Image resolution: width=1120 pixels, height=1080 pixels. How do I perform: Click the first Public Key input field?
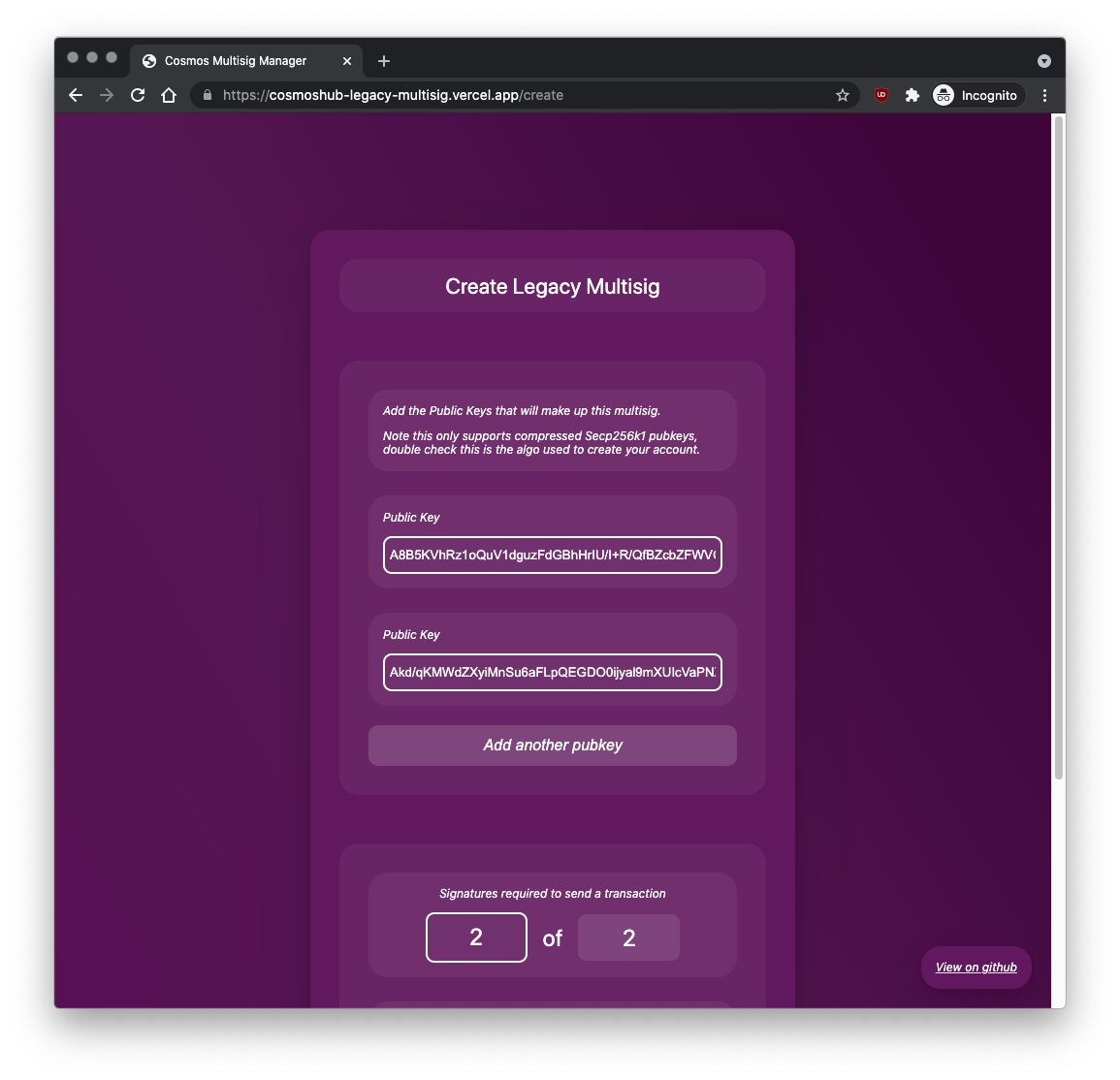coord(552,555)
